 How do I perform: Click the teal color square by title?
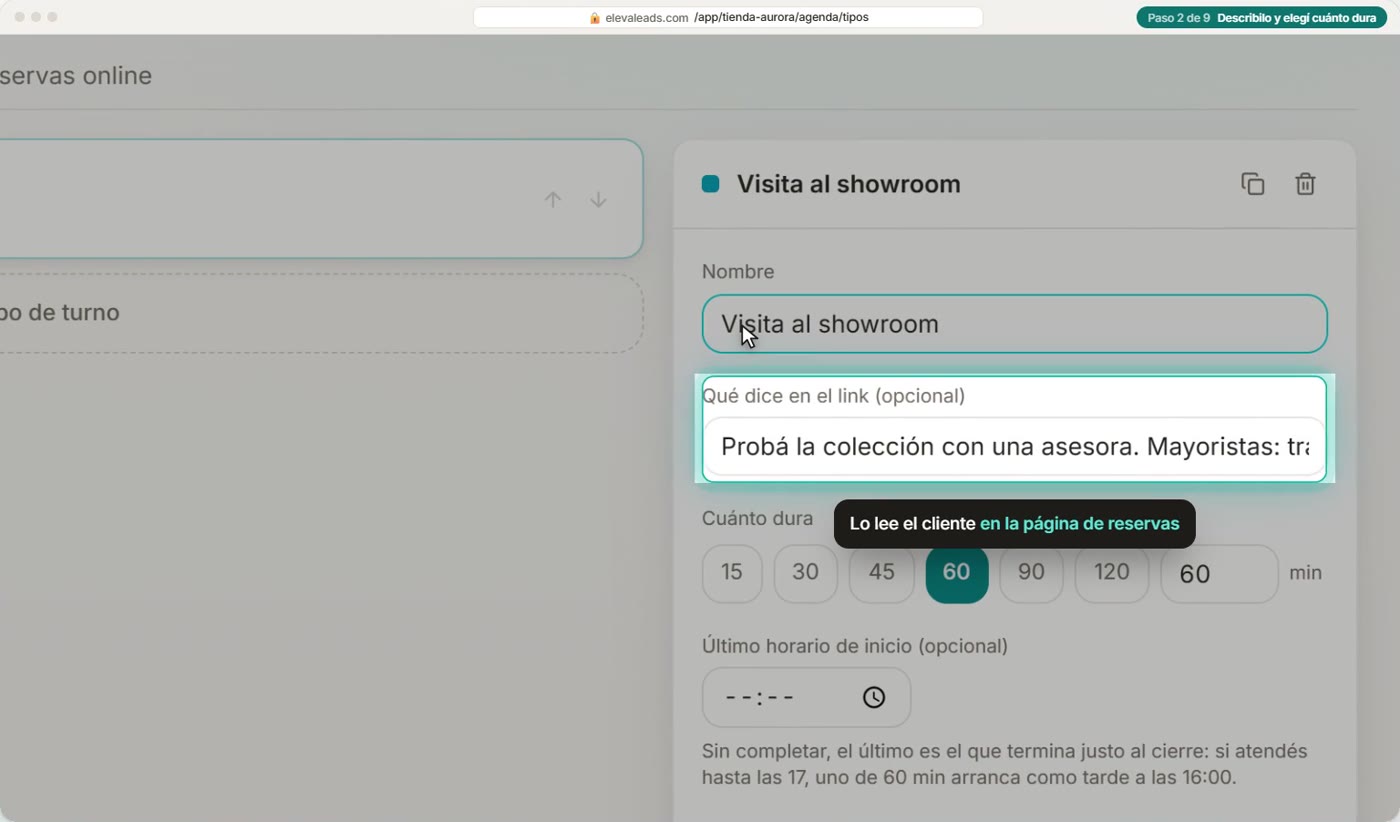click(710, 184)
